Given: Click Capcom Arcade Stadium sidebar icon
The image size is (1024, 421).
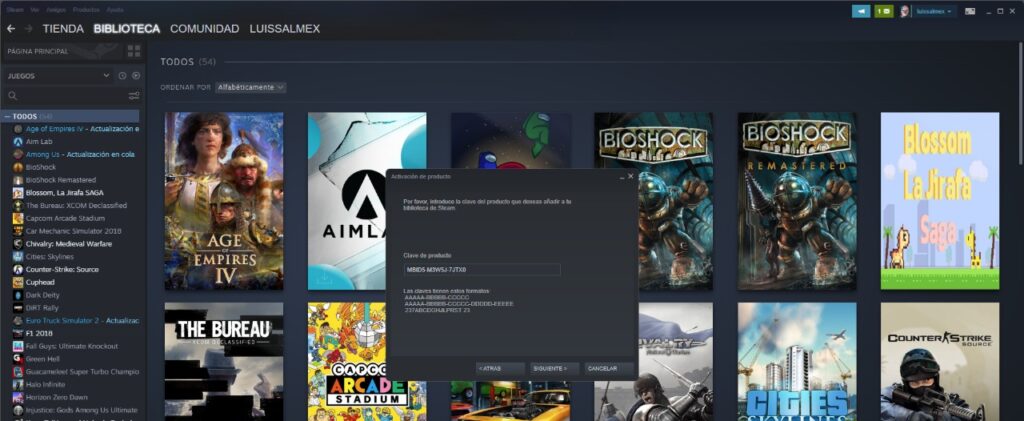Looking at the screenshot, I should click(18, 218).
